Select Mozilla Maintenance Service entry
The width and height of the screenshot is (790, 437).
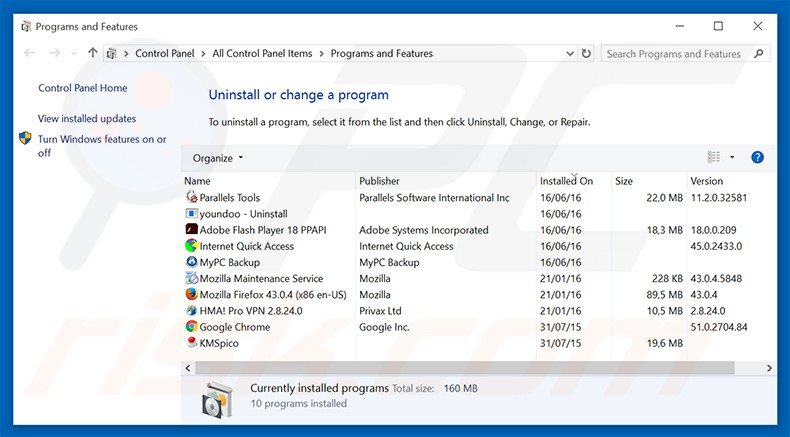tap(261, 278)
